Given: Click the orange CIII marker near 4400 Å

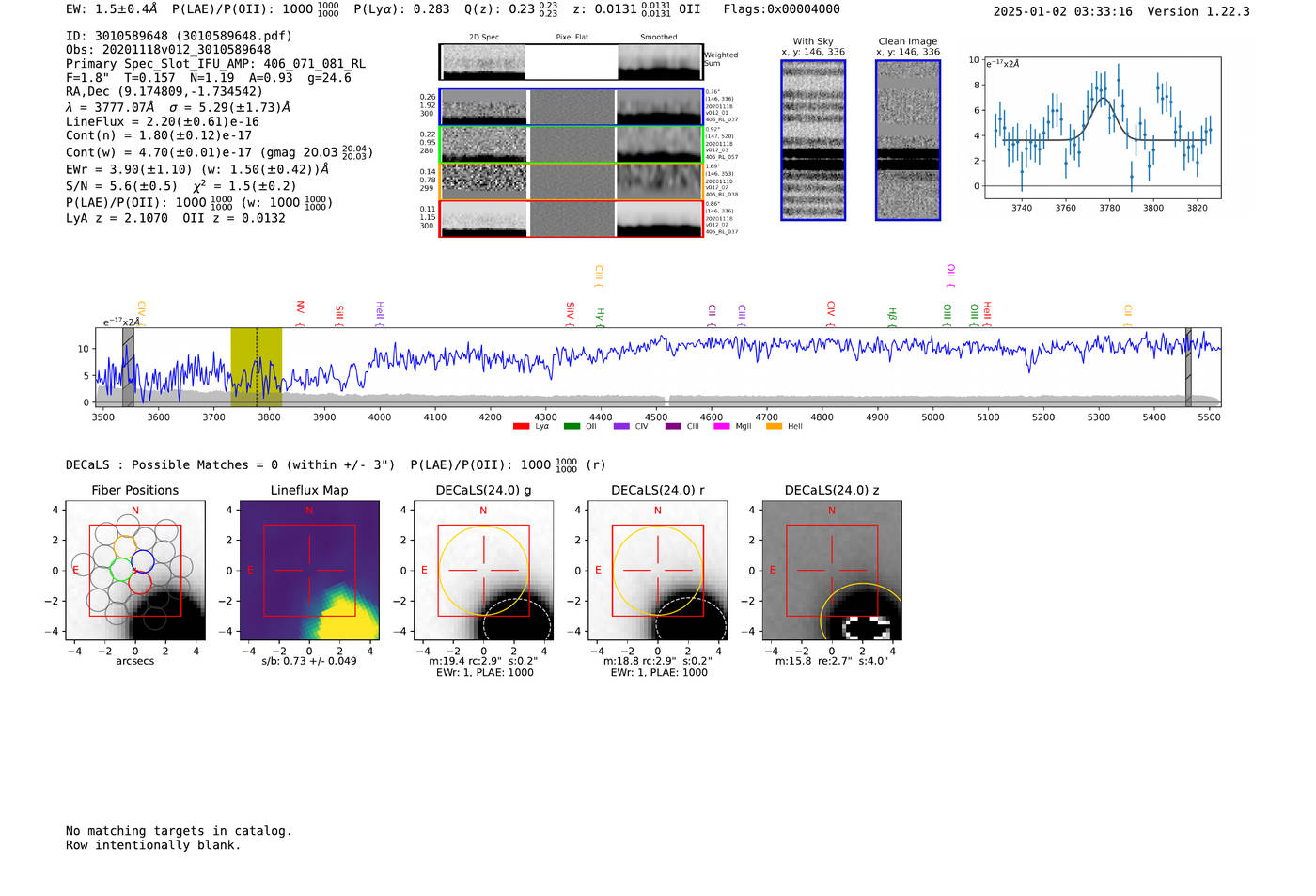Looking at the screenshot, I should coord(598,276).
